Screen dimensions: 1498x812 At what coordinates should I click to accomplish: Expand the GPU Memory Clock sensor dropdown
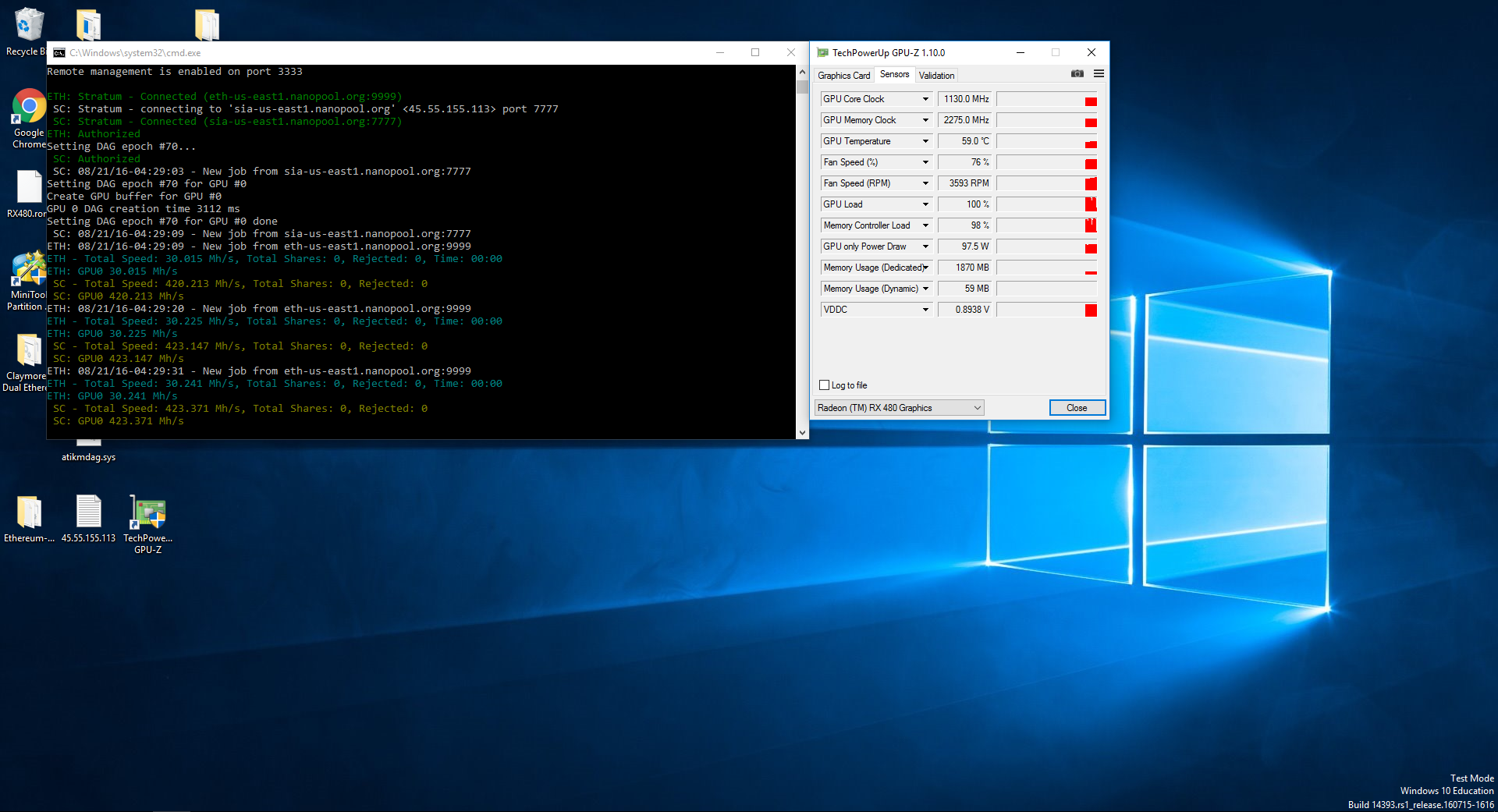point(925,120)
